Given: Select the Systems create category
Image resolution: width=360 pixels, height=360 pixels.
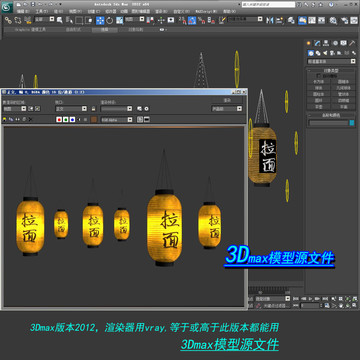Looking at the screenshot, I should coord(354,53).
